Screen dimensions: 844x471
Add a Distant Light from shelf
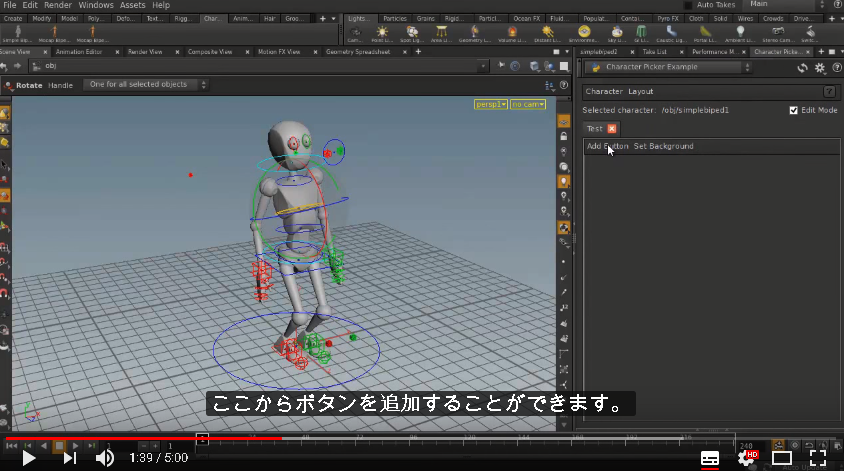coord(547,34)
